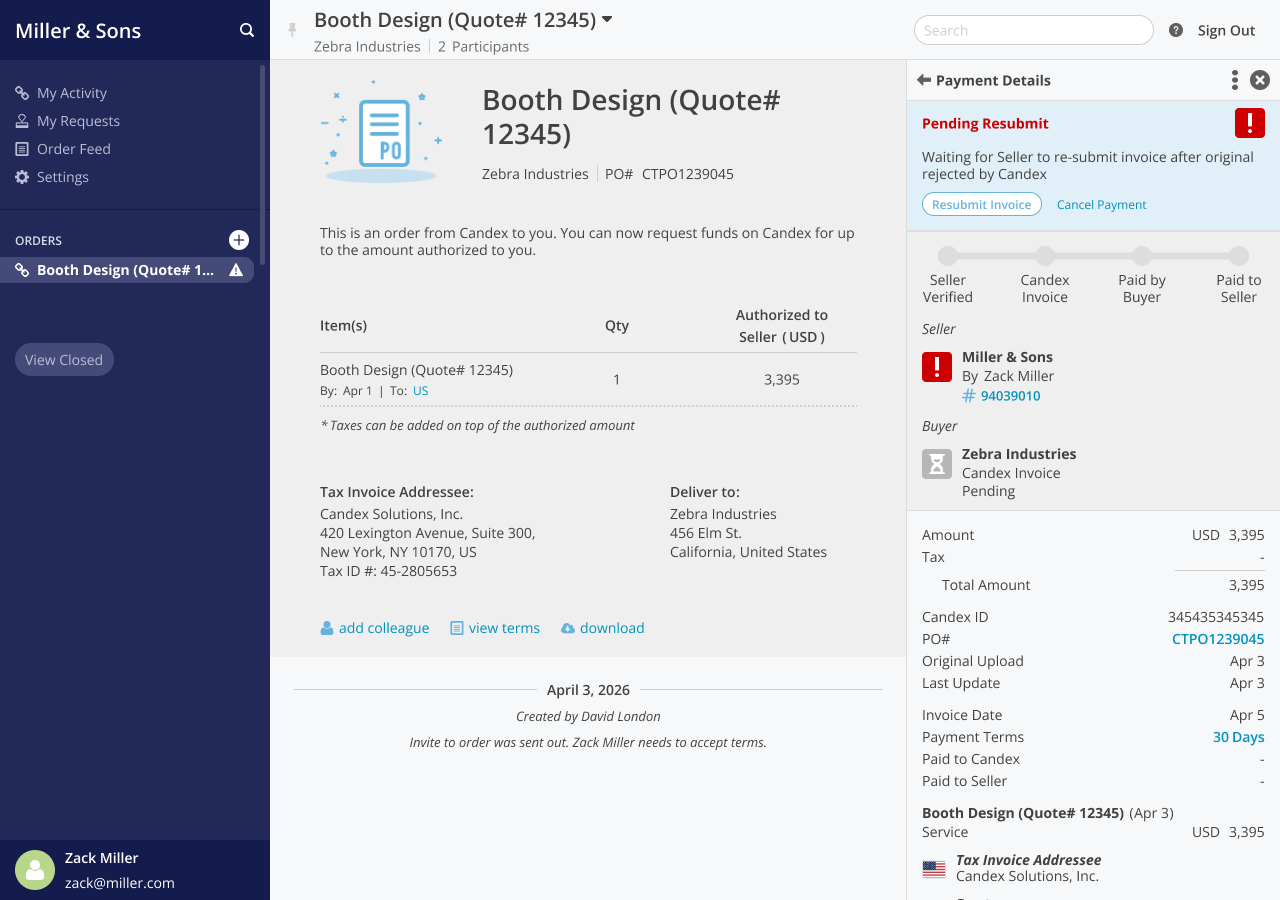This screenshot has width=1280, height=900.
Task: Open PO# CTPO1239045 link in payment details
Action: 1218,639
